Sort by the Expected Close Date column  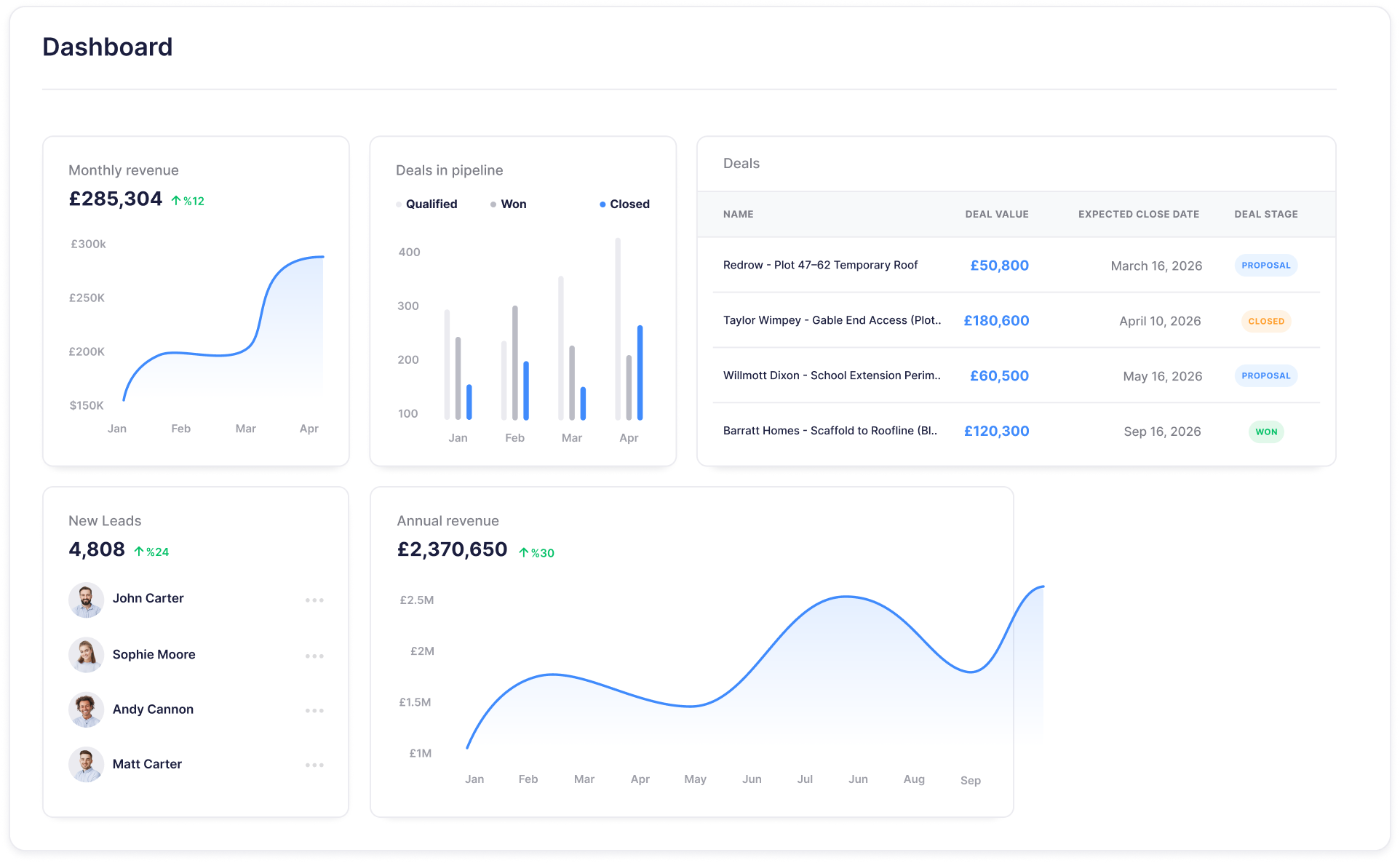tap(1138, 215)
